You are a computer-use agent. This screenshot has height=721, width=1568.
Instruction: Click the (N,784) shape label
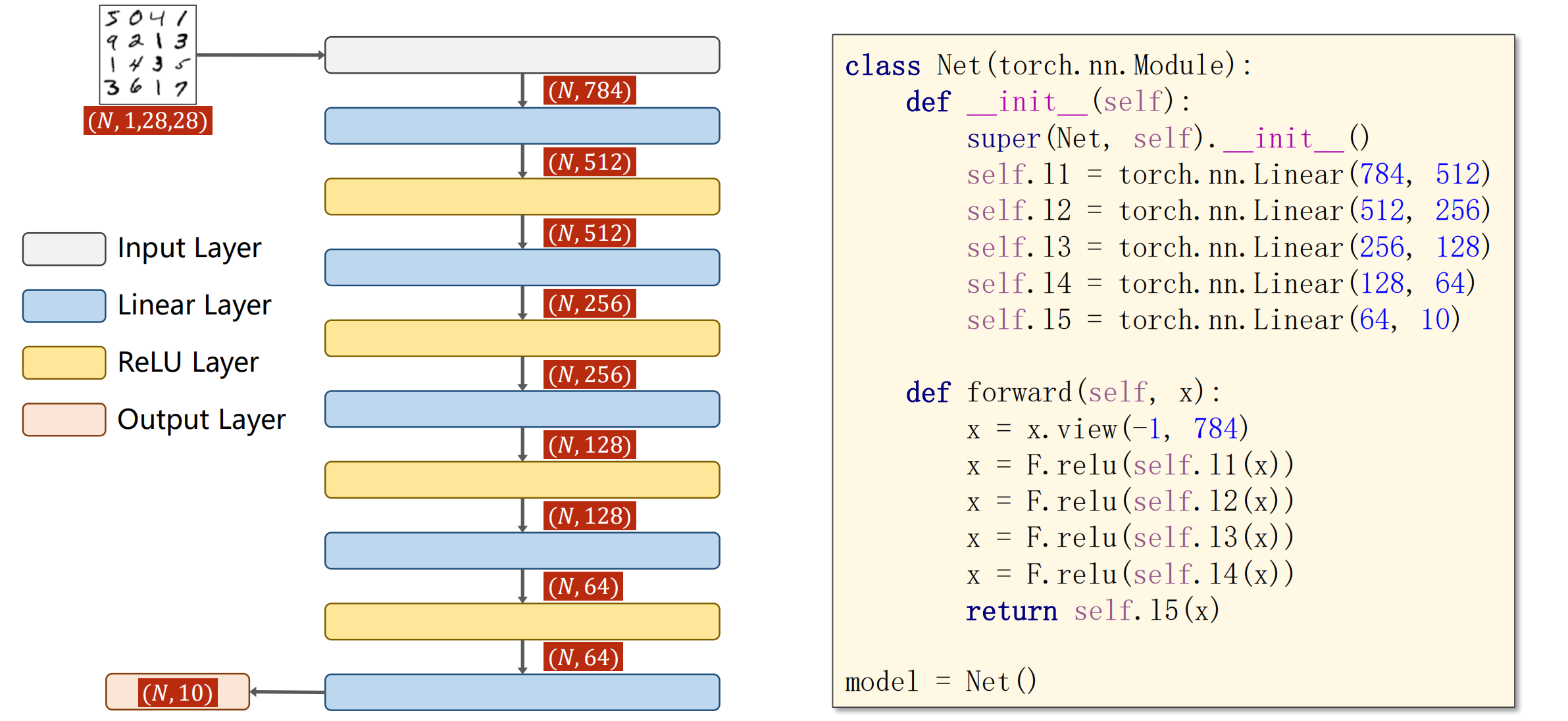coord(590,90)
